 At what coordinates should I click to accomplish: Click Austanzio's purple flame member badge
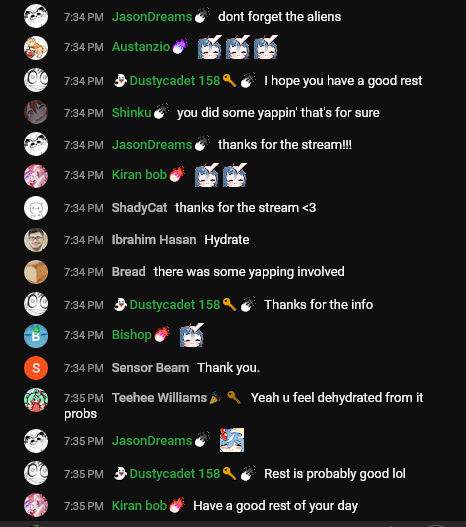[180, 46]
